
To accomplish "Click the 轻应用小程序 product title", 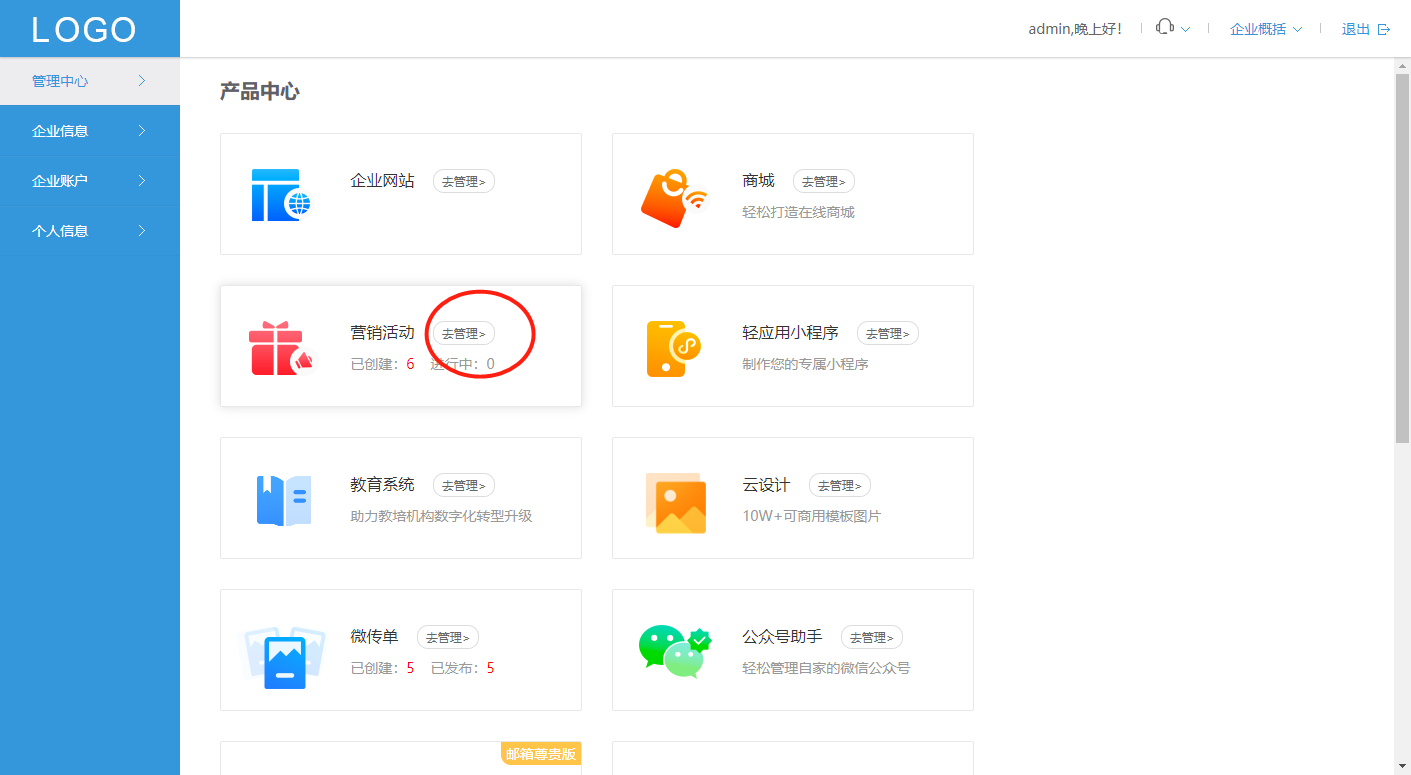I will click(790, 333).
